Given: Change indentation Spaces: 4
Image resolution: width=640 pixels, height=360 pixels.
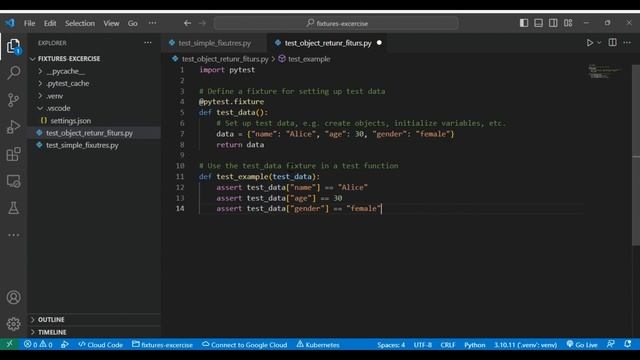Looking at the screenshot, I should tap(391, 345).
